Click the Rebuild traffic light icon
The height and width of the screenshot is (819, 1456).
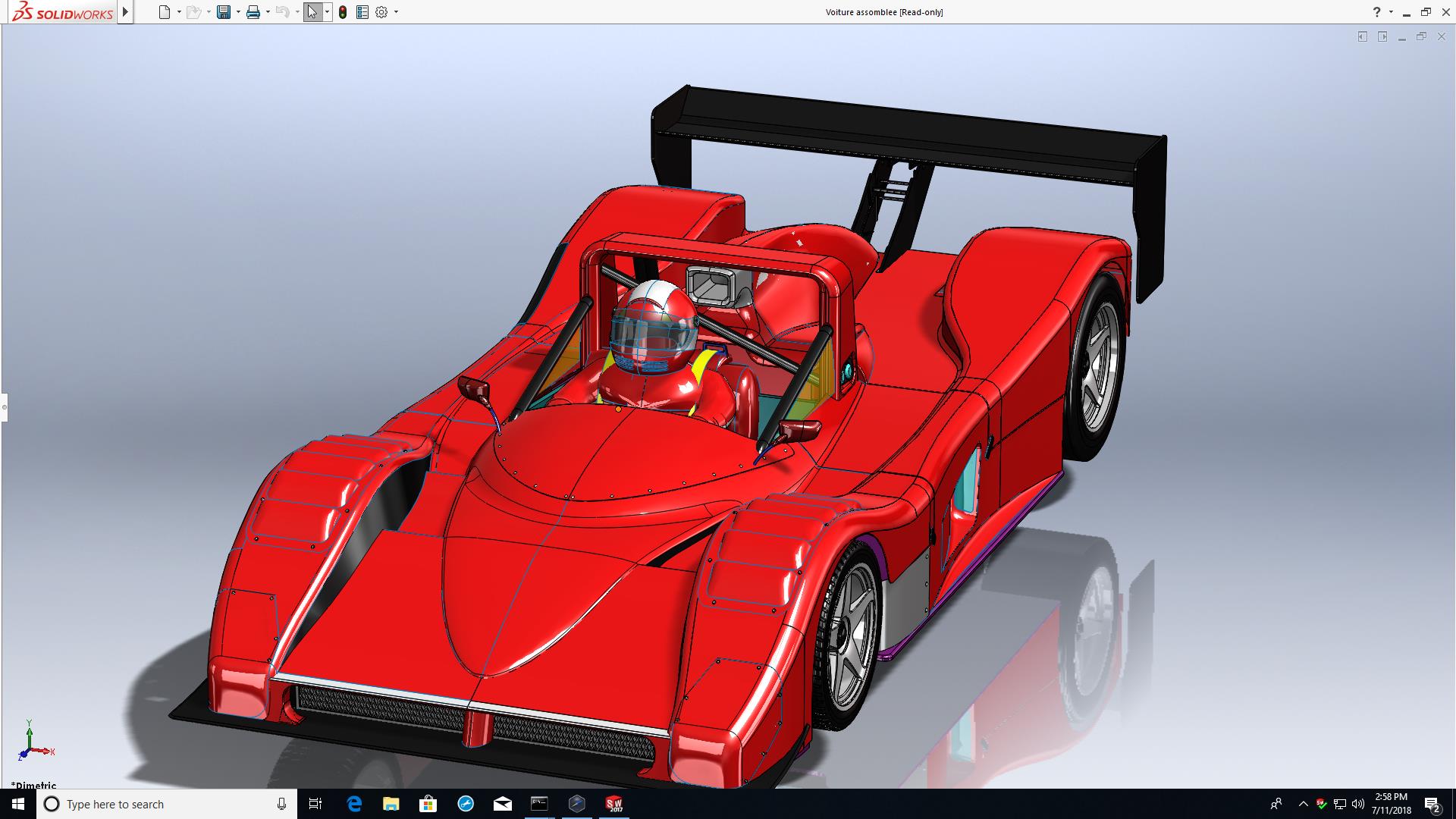(x=343, y=12)
